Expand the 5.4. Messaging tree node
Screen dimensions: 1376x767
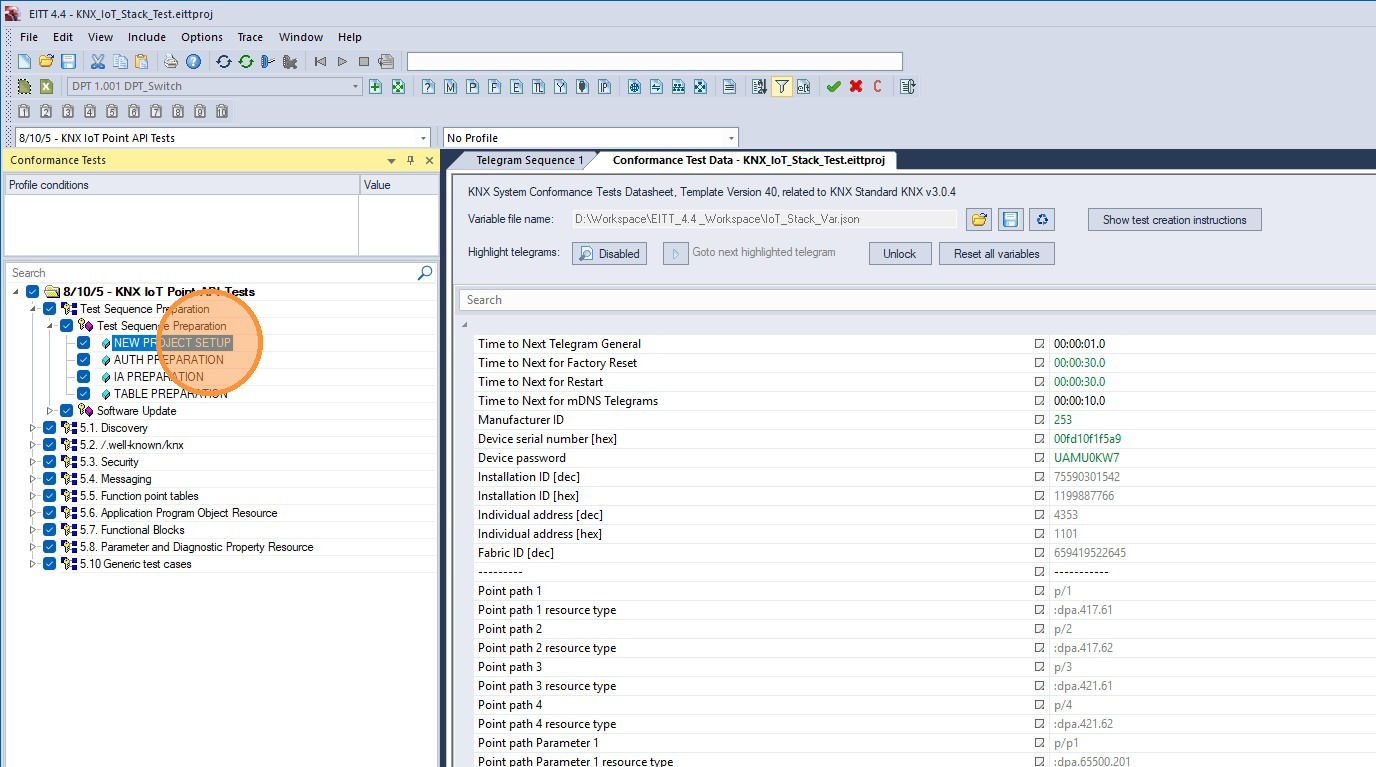[33, 479]
